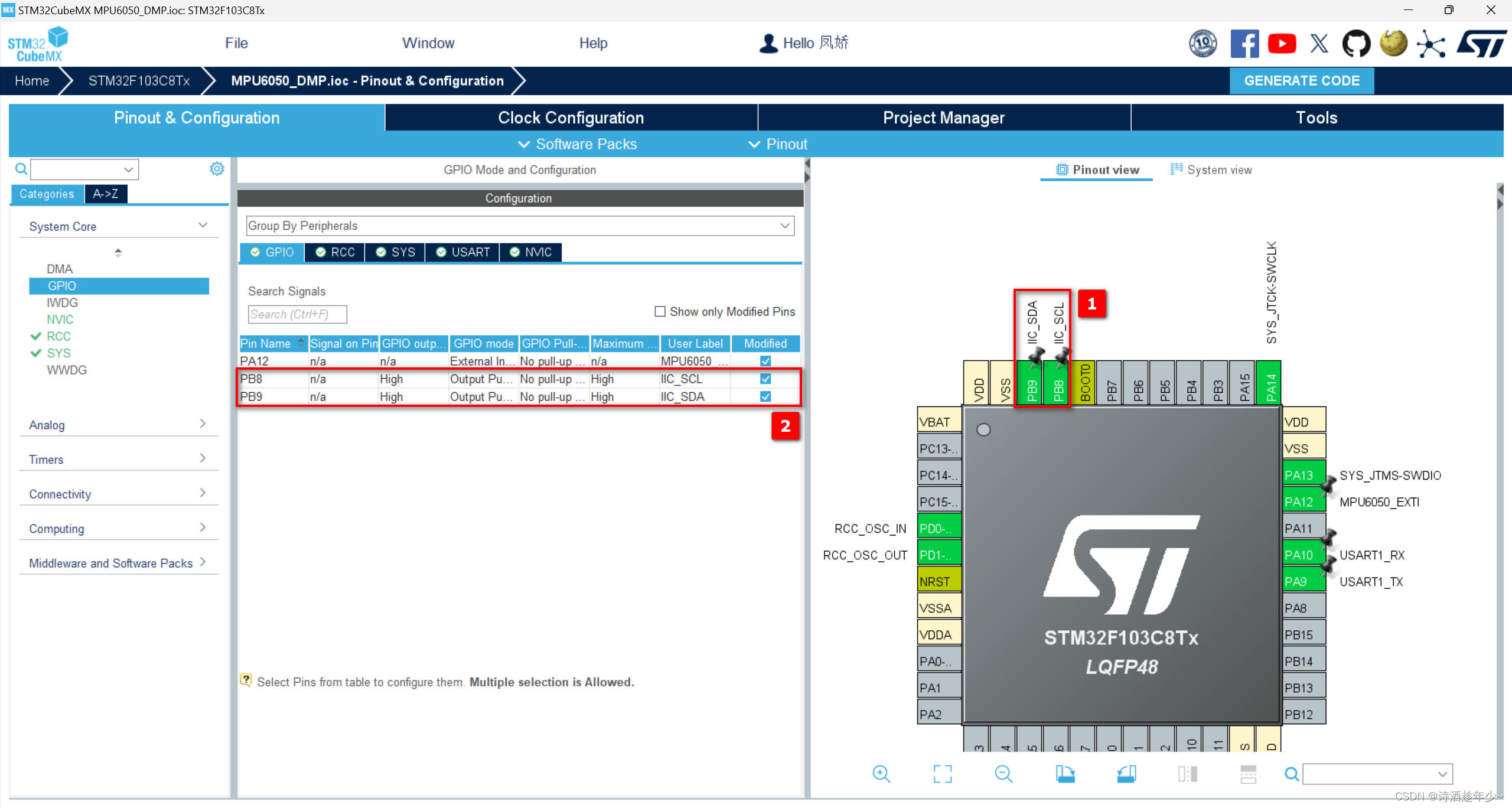Open the STM32CubeMX YouTube channel icon

click(1282, 43)
